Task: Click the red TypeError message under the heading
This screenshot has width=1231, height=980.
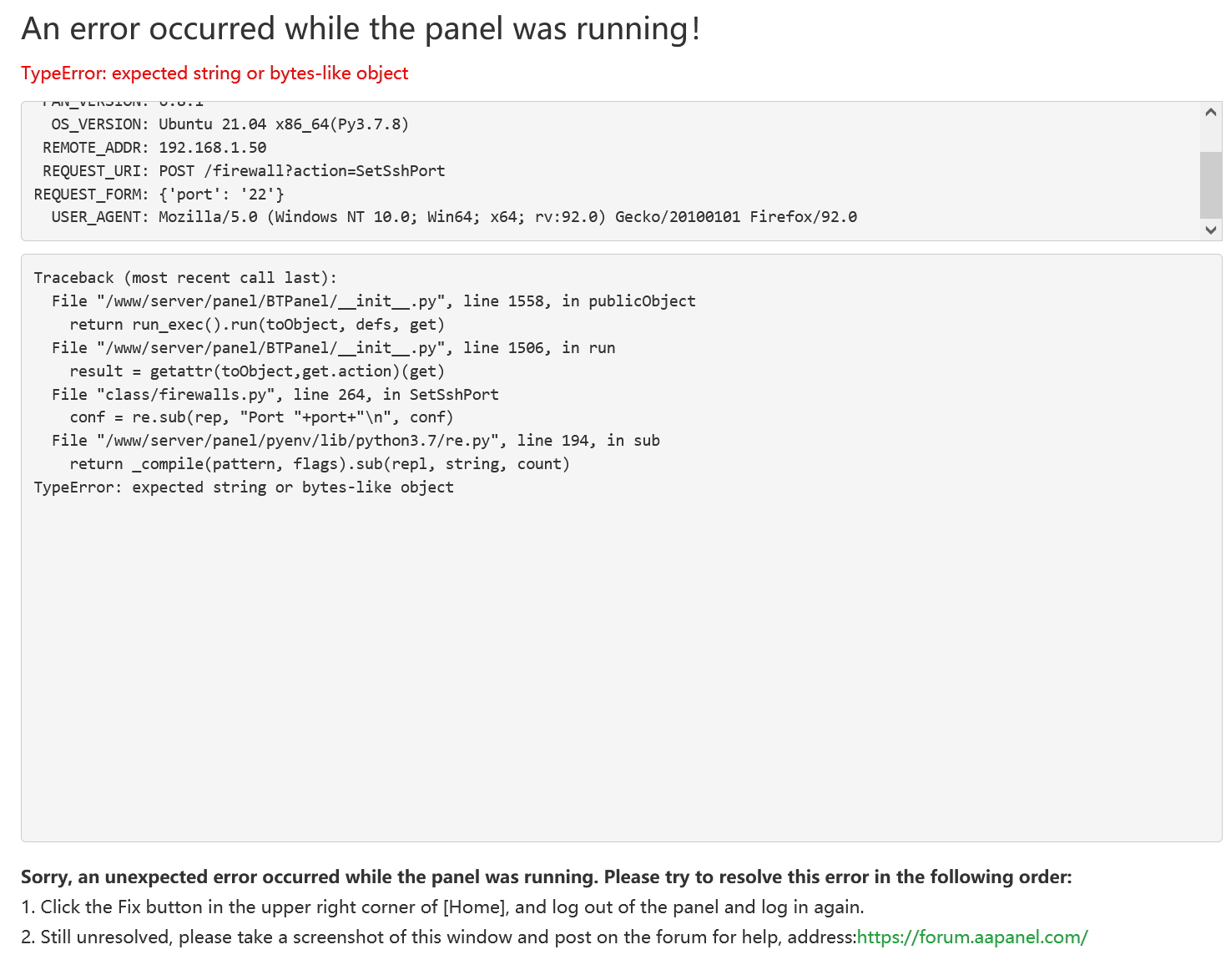Action: [214, 73]
